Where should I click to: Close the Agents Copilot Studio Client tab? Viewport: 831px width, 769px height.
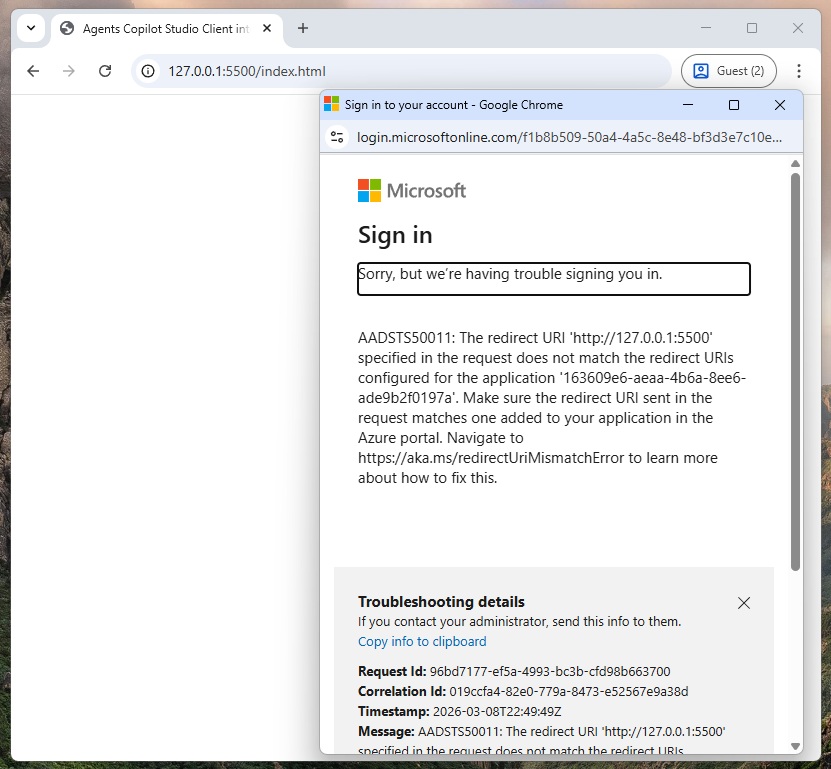coord(266,29)
